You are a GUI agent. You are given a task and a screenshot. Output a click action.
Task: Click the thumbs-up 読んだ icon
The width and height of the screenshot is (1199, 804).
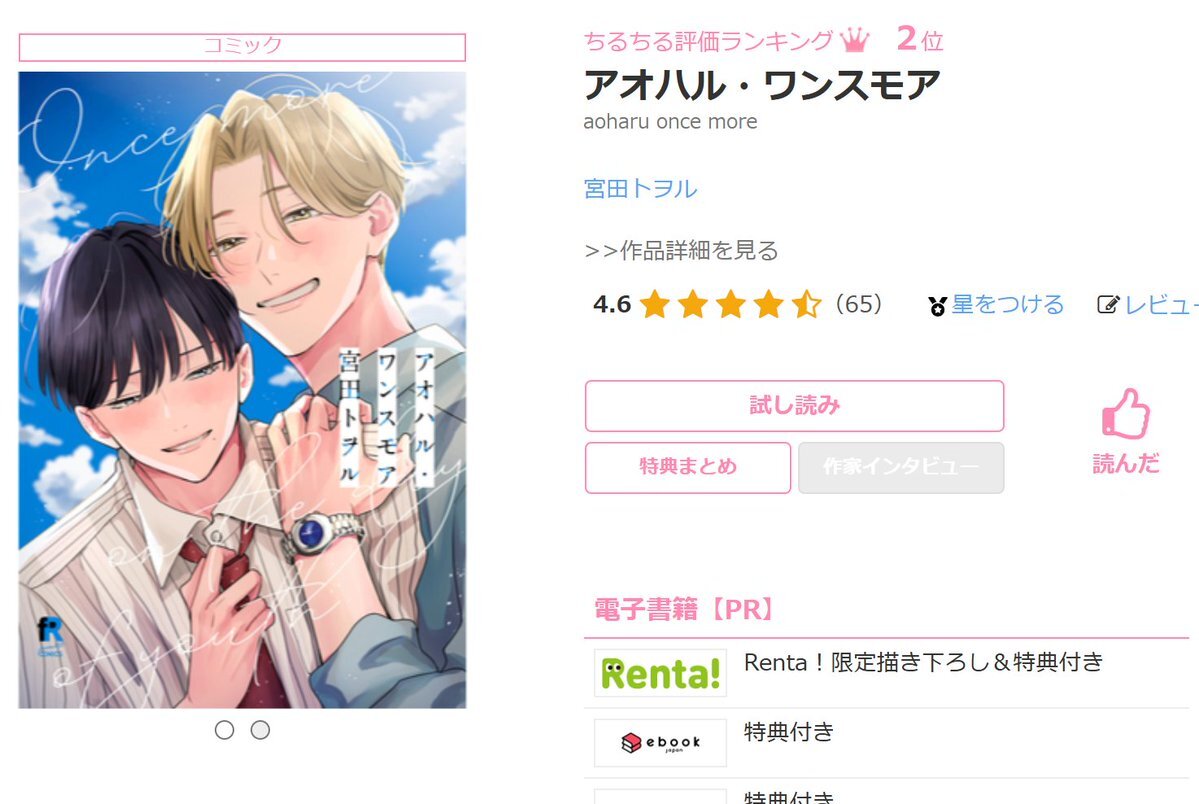pyautogui.click(x=1126, y=414)
